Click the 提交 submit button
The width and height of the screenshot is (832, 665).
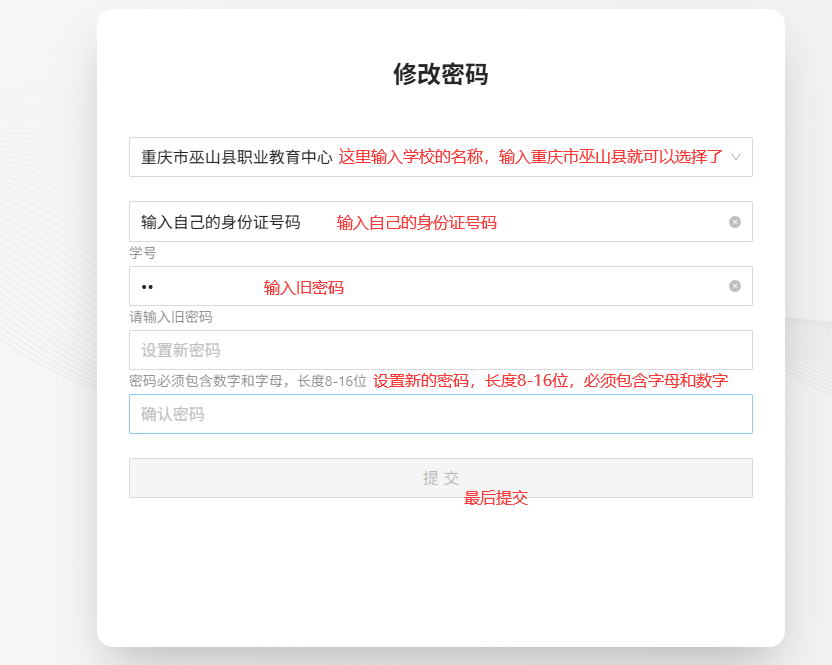tap(440, 477)
